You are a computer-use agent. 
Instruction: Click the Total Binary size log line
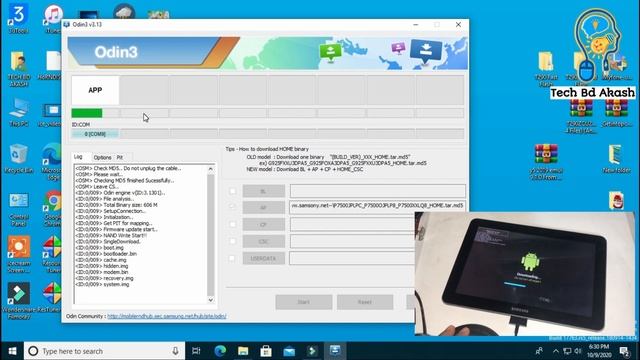pyautogui.click(x=116, y=205)
